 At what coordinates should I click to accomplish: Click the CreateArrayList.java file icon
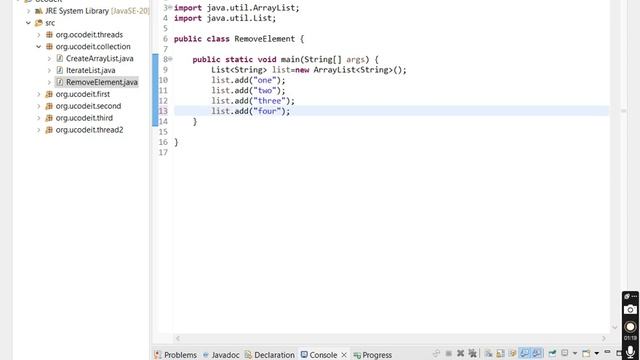pyautogui.click(x=60, y=58)
